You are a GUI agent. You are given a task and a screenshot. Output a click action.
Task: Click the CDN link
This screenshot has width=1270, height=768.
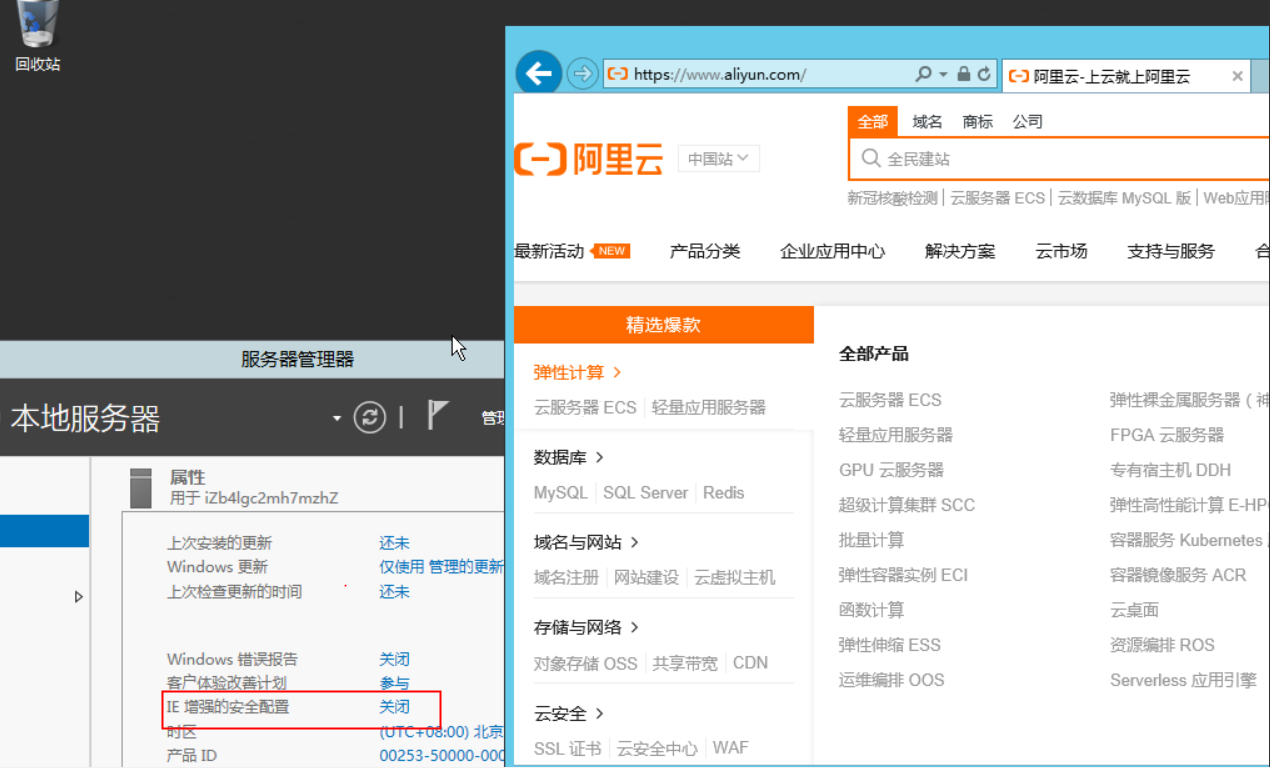pos(750,662)
